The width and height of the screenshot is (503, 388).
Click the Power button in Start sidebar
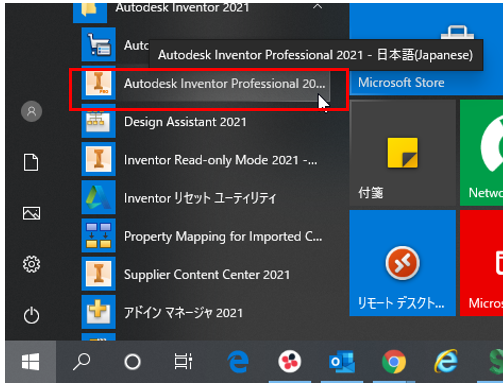[31, 315]
